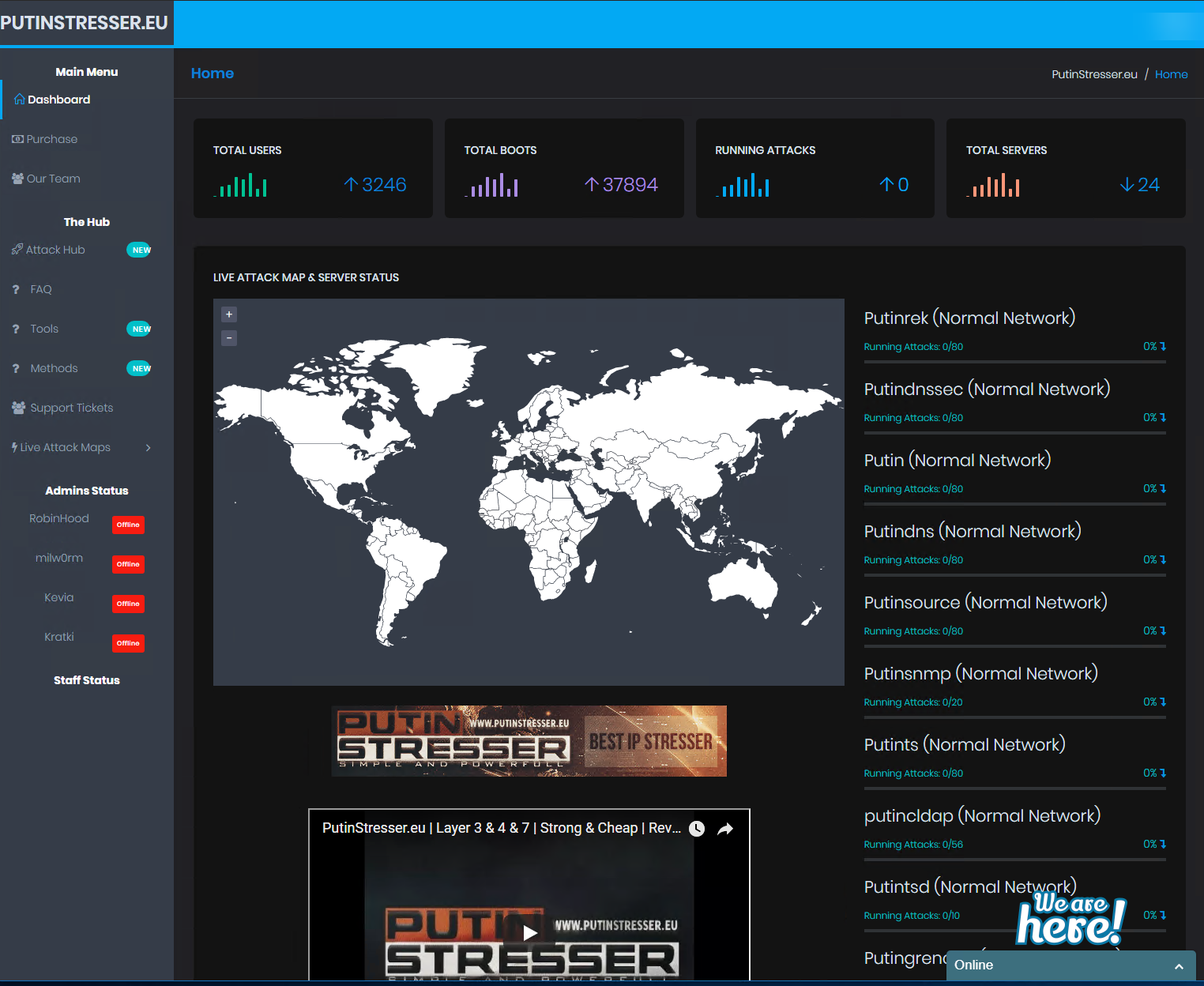Click the live attack world map
The width and height of the screenshot is (1204, 986).
pos(529,492)
